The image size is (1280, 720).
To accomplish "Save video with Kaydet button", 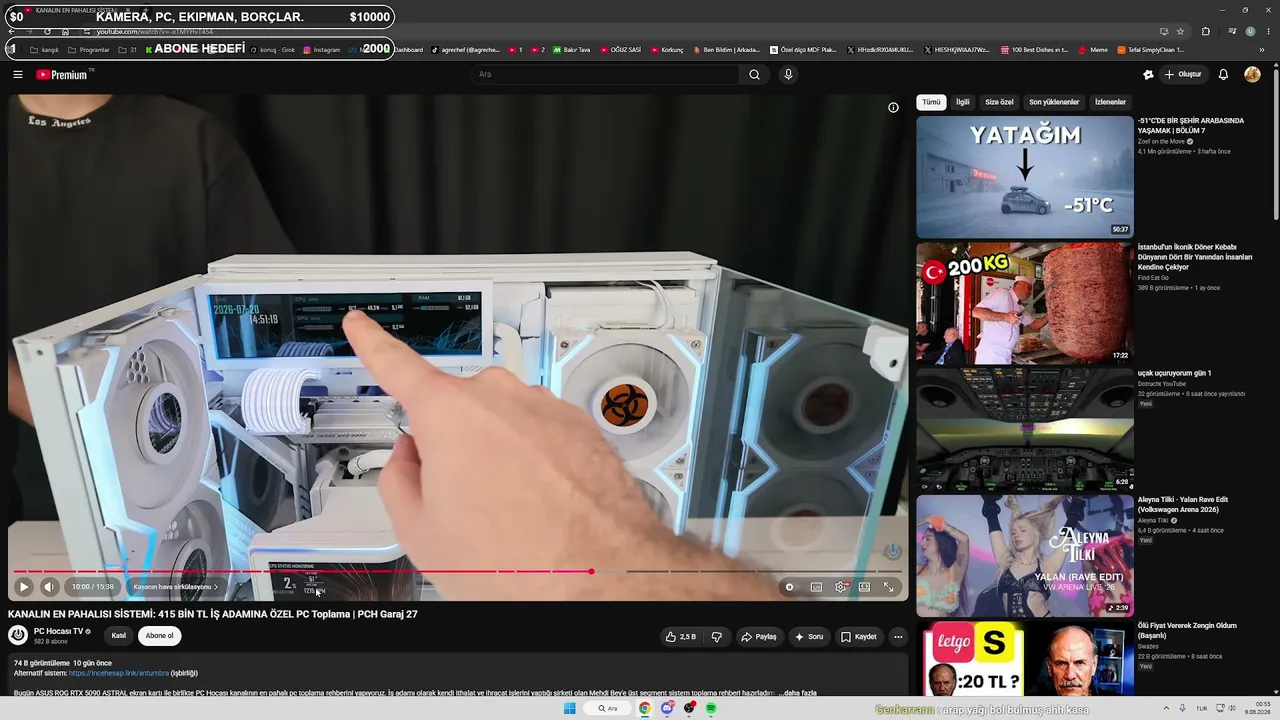I will click(858, 637).
